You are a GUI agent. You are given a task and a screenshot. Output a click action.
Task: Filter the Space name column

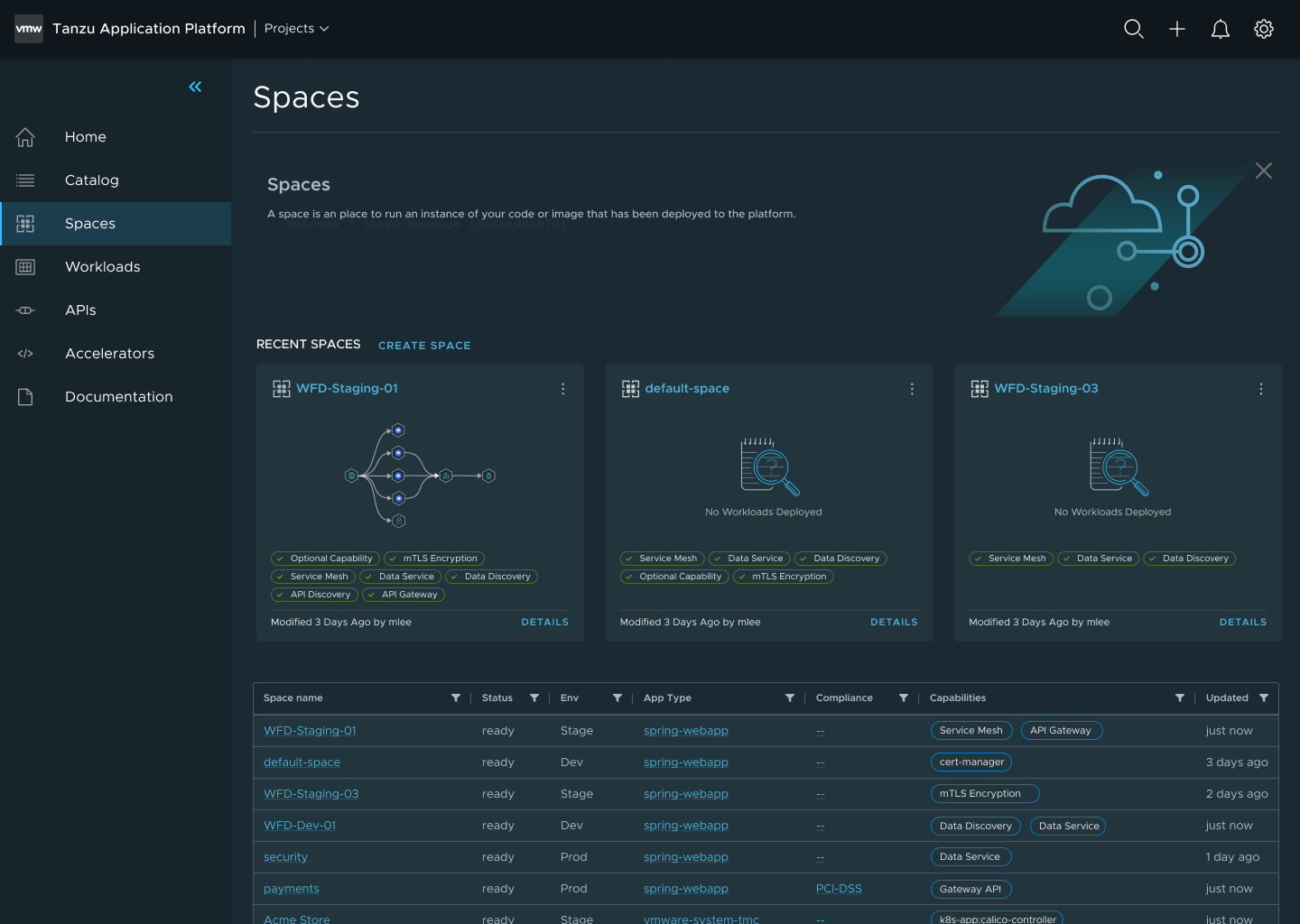pos(456,698)
